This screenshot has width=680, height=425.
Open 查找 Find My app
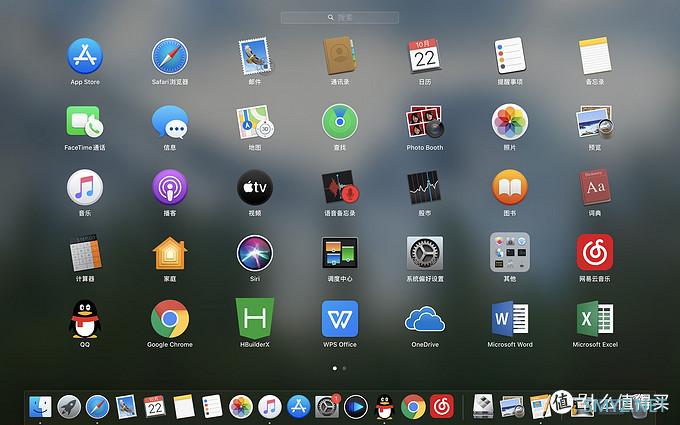tap(340, 122)
